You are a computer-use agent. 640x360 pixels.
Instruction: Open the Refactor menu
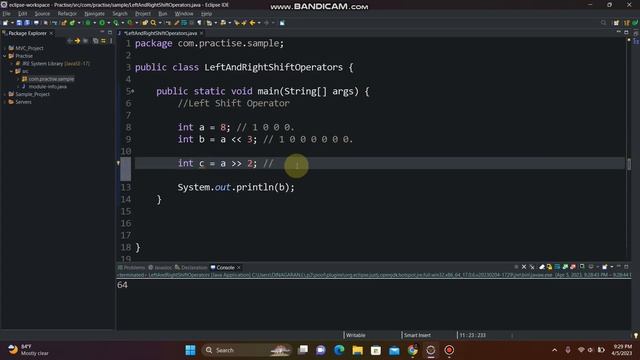tap(67, 13)
